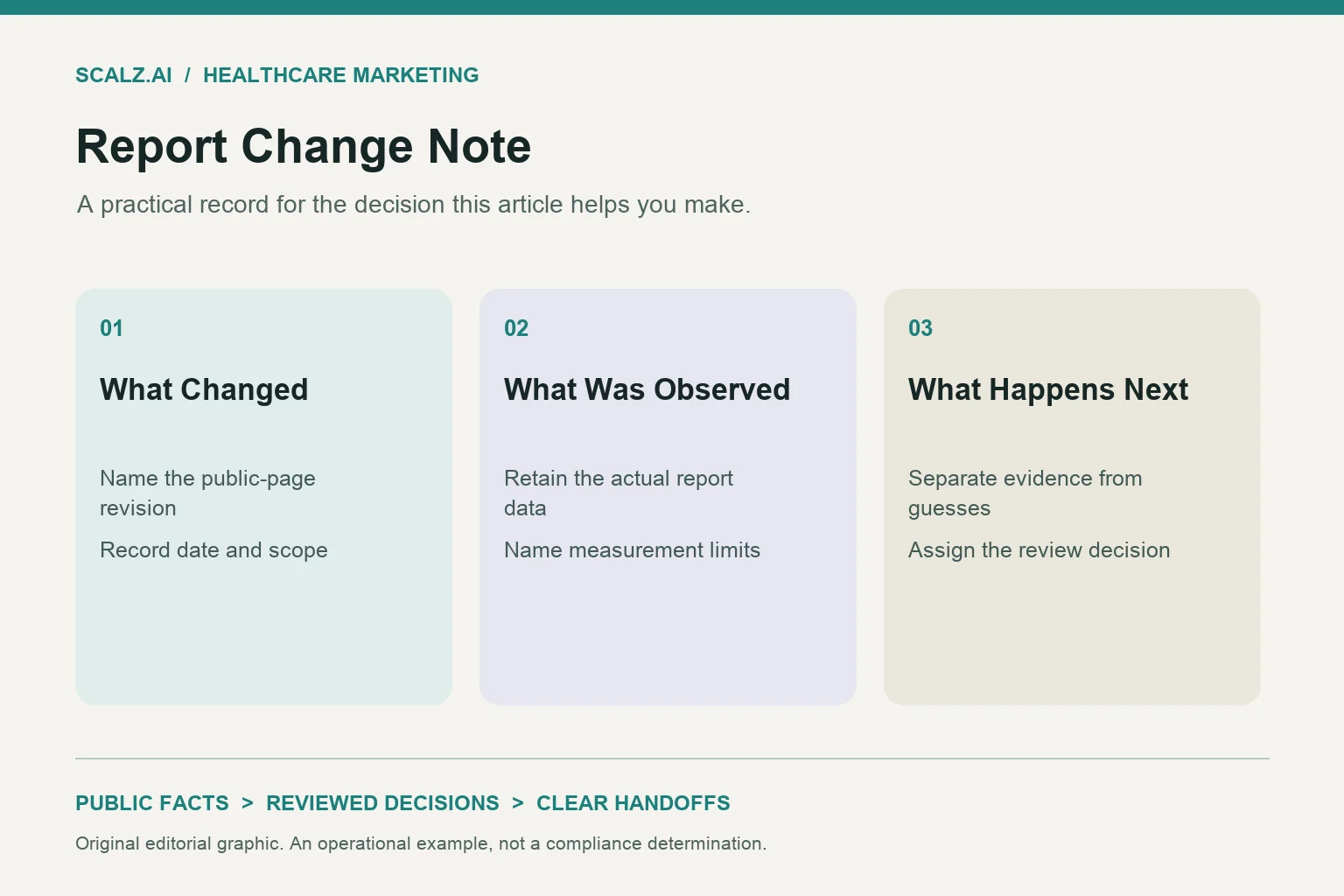Click the 01 step number

pos(111,328)
